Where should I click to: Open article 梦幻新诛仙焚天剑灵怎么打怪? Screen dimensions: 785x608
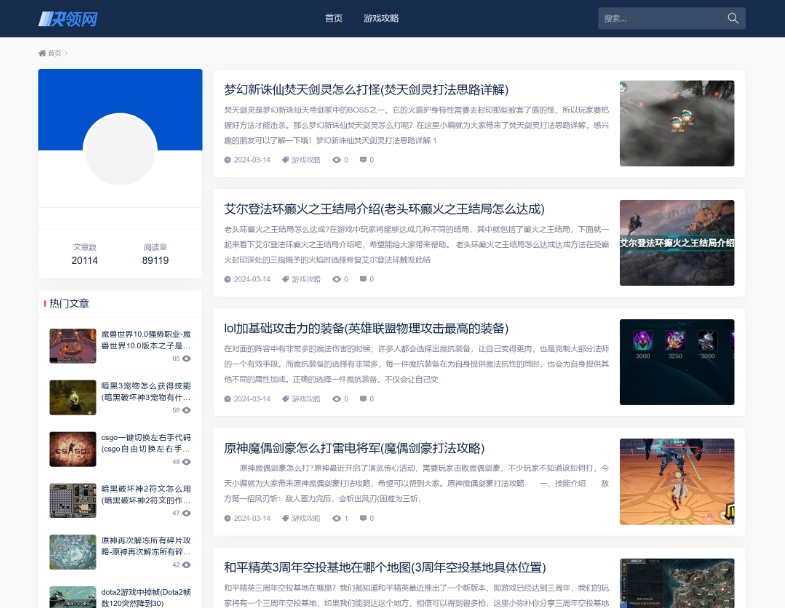366,90
